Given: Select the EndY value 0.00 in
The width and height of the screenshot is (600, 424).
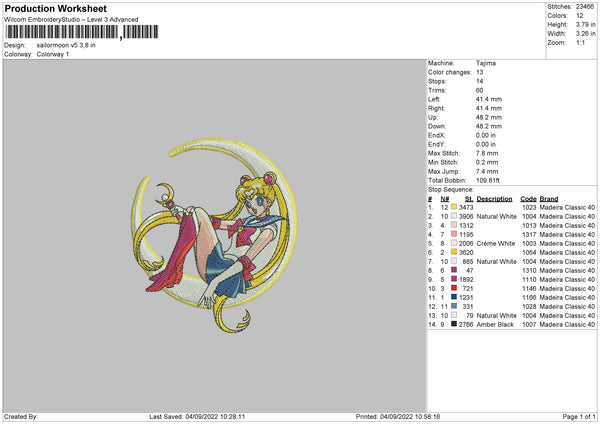Looking at the screenshot, I should [x=486, y=144].
